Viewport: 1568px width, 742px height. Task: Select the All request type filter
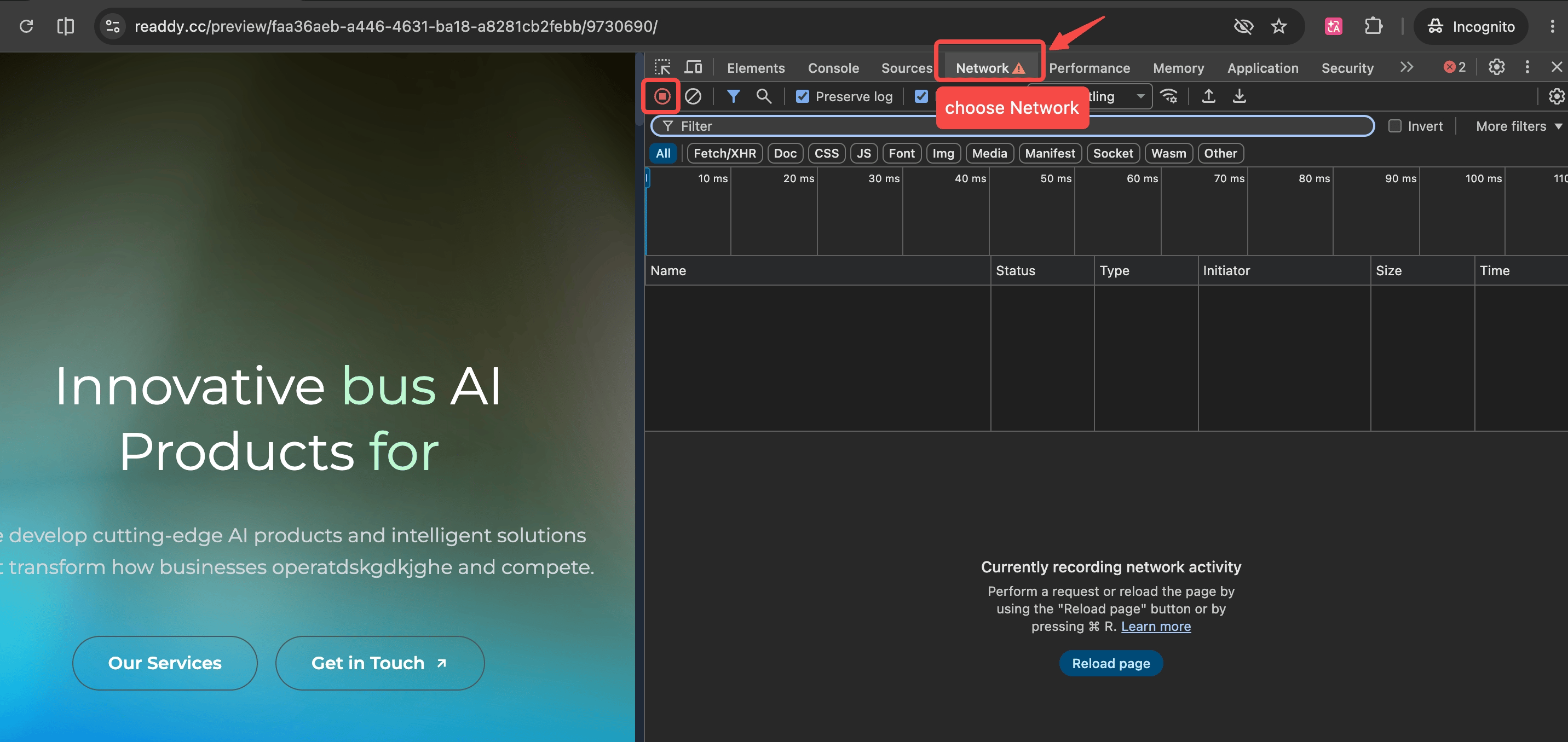point(664,153)
